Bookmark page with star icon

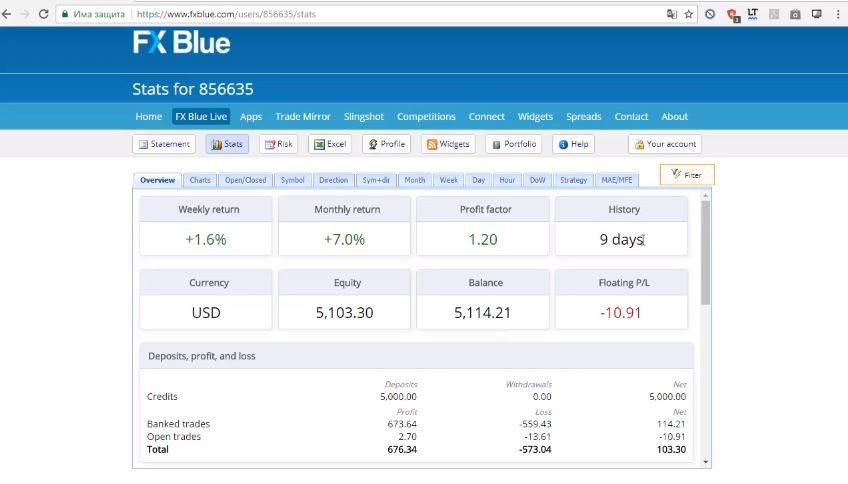click(689, 15)
